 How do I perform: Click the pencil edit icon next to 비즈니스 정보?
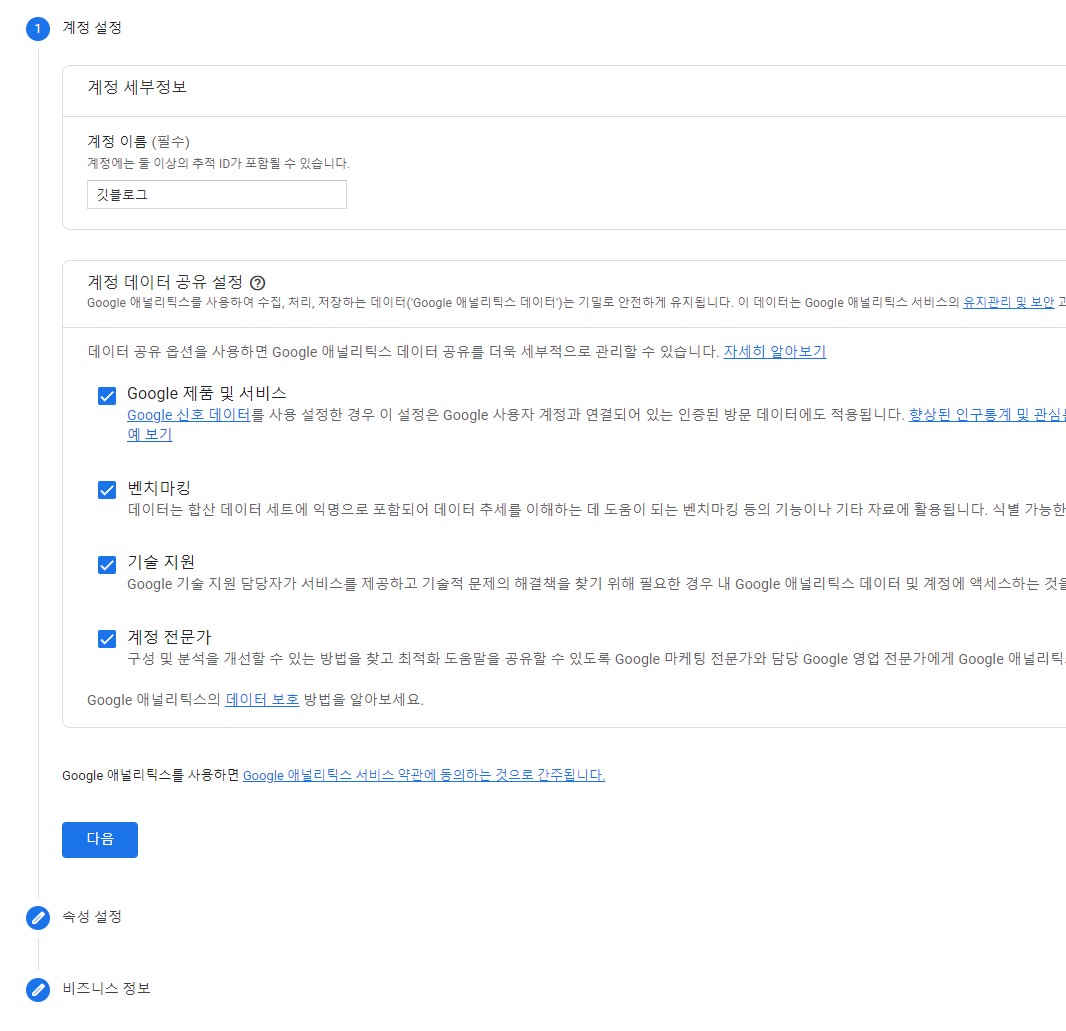pyautogui.click(x=38, y=989)
